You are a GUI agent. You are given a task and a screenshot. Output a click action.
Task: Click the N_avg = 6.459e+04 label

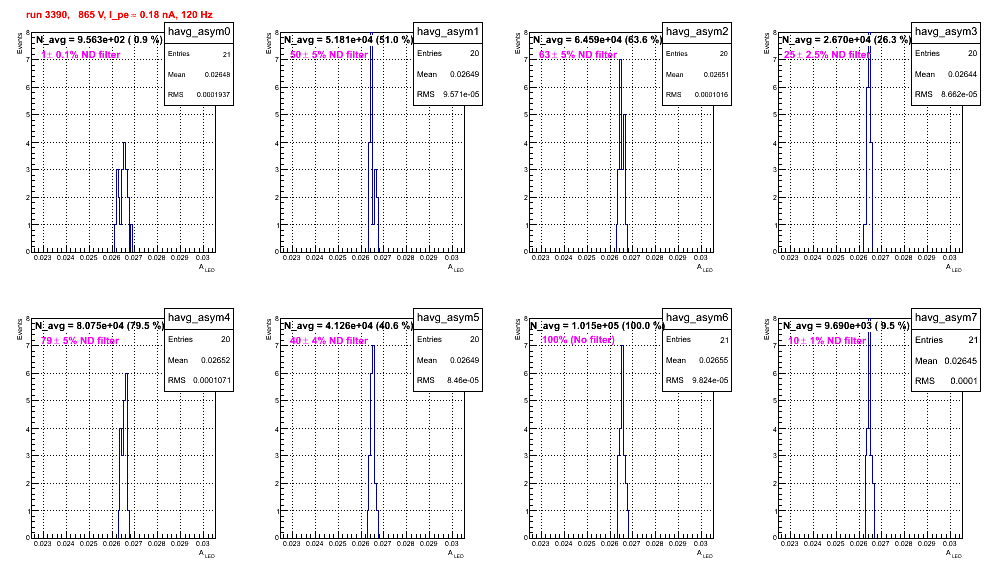pyautogui.click(x=597, y=39)
